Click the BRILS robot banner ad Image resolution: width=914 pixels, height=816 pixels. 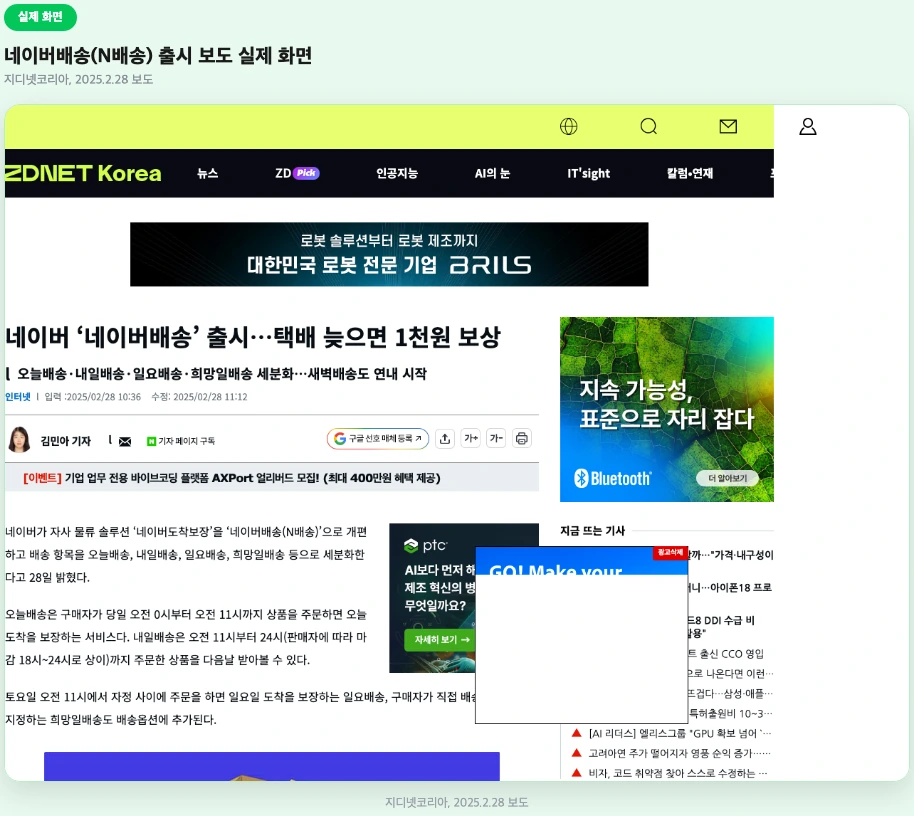pyautogui.click(x=389, y=254)
